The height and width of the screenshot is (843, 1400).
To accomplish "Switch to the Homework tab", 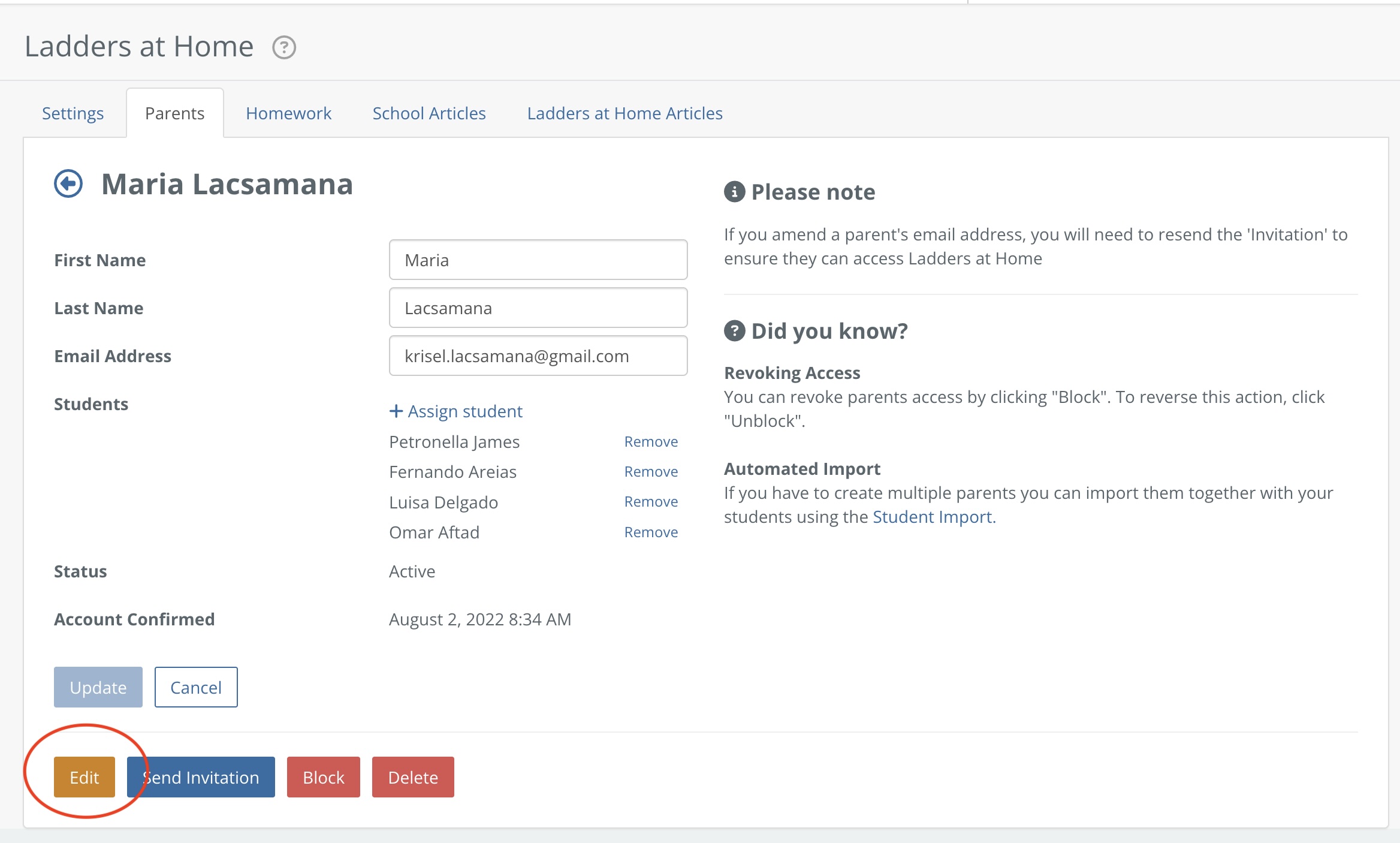I will coord(288,113).
